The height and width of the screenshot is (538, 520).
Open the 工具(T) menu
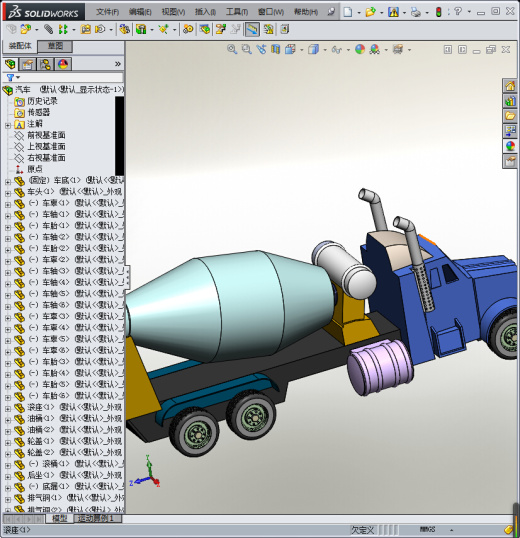(237, 12)
